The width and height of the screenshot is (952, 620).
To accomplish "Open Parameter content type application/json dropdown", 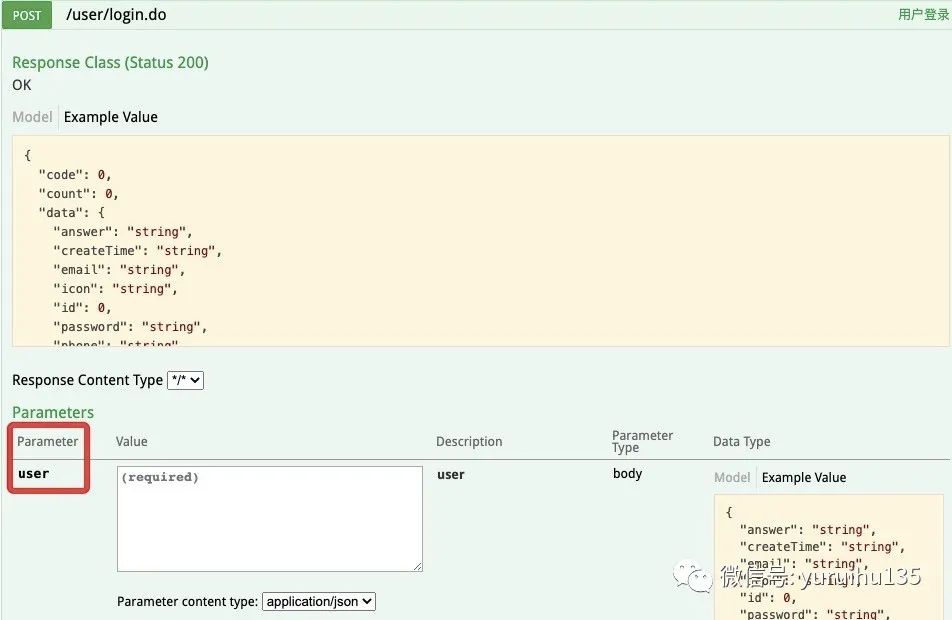I will 319,601.
